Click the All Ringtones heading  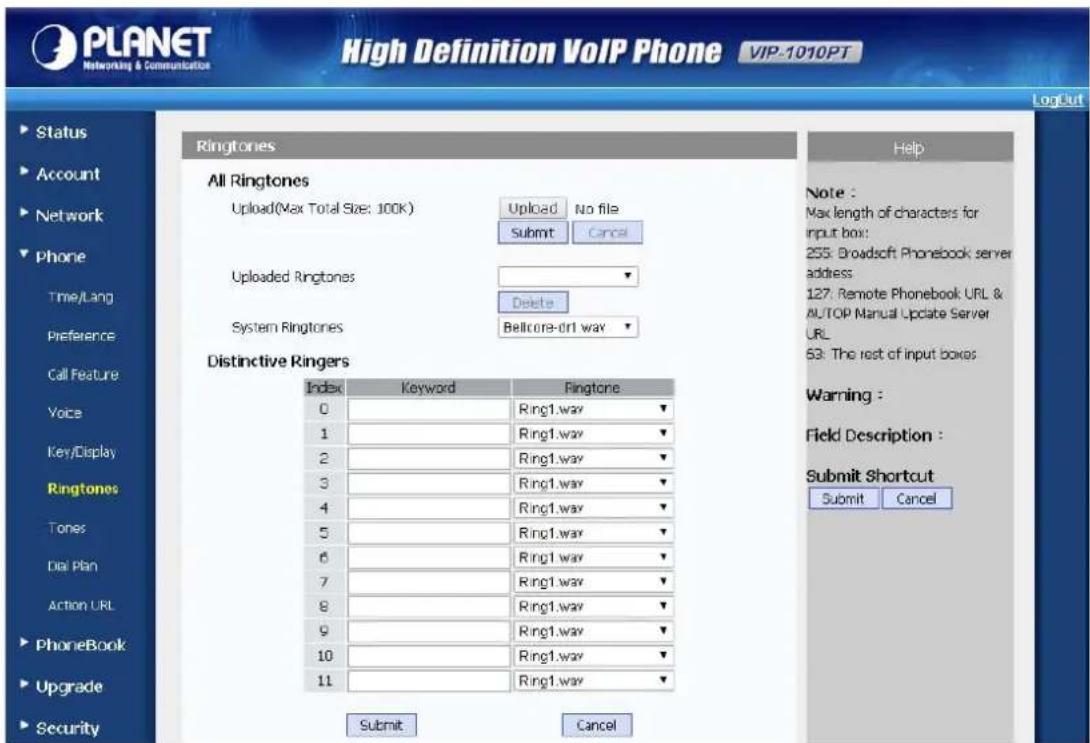coord(258,181)
